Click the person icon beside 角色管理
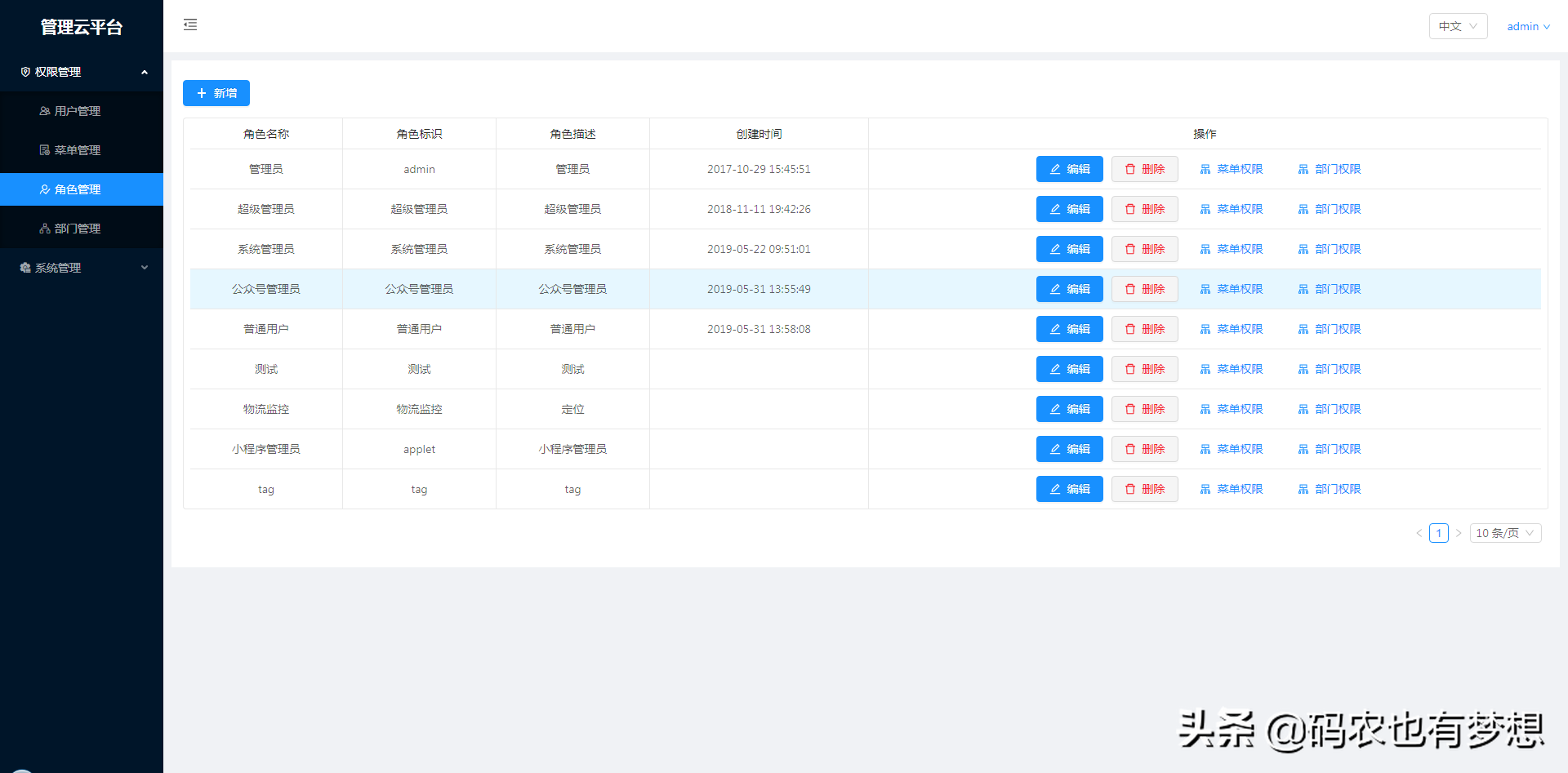The image size is (1568, 773). 45,189
